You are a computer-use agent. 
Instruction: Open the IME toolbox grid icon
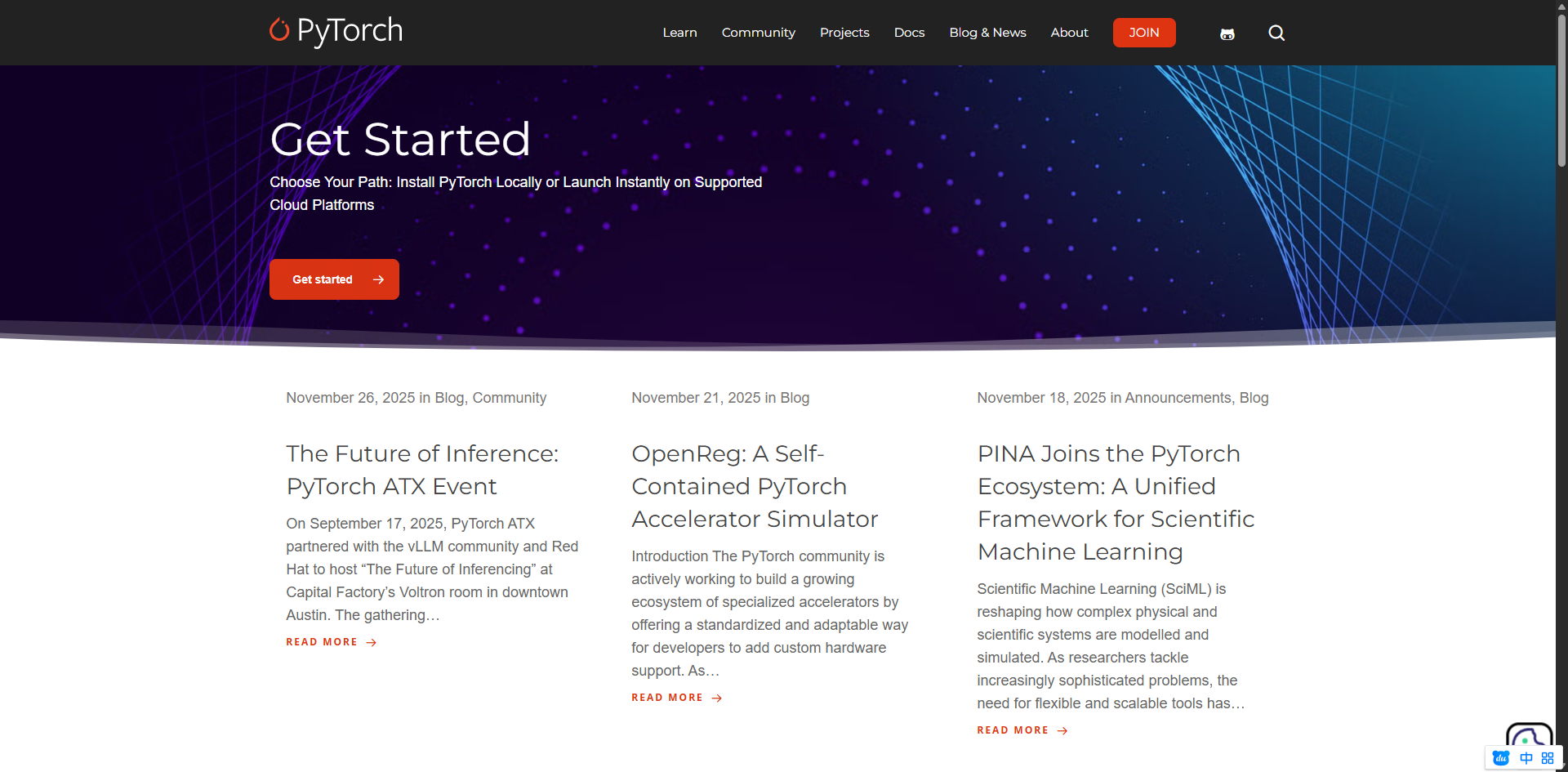point(1548,758)
